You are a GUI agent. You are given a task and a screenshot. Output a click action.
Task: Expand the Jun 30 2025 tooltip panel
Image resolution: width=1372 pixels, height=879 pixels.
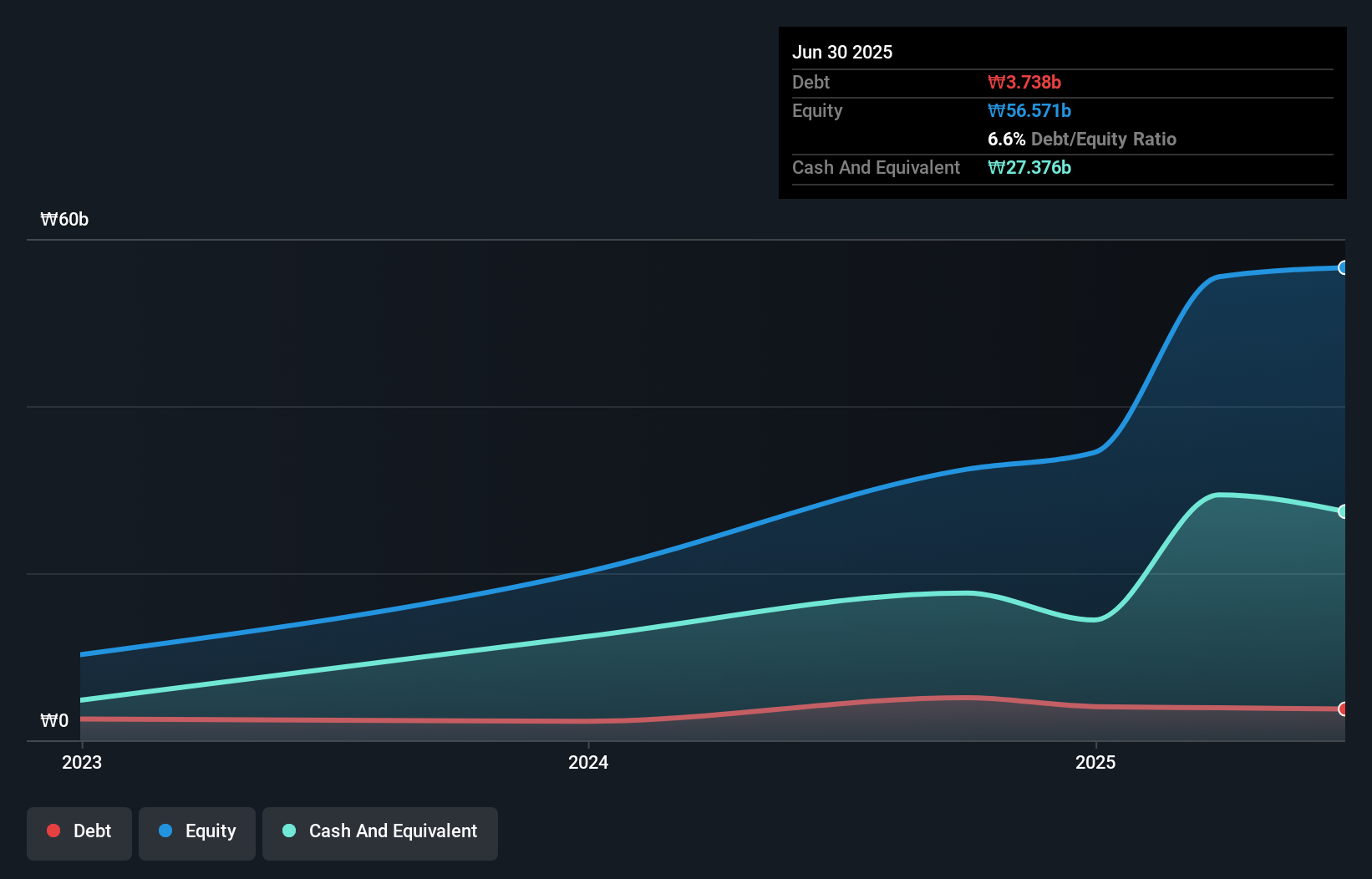coord(842,52)
